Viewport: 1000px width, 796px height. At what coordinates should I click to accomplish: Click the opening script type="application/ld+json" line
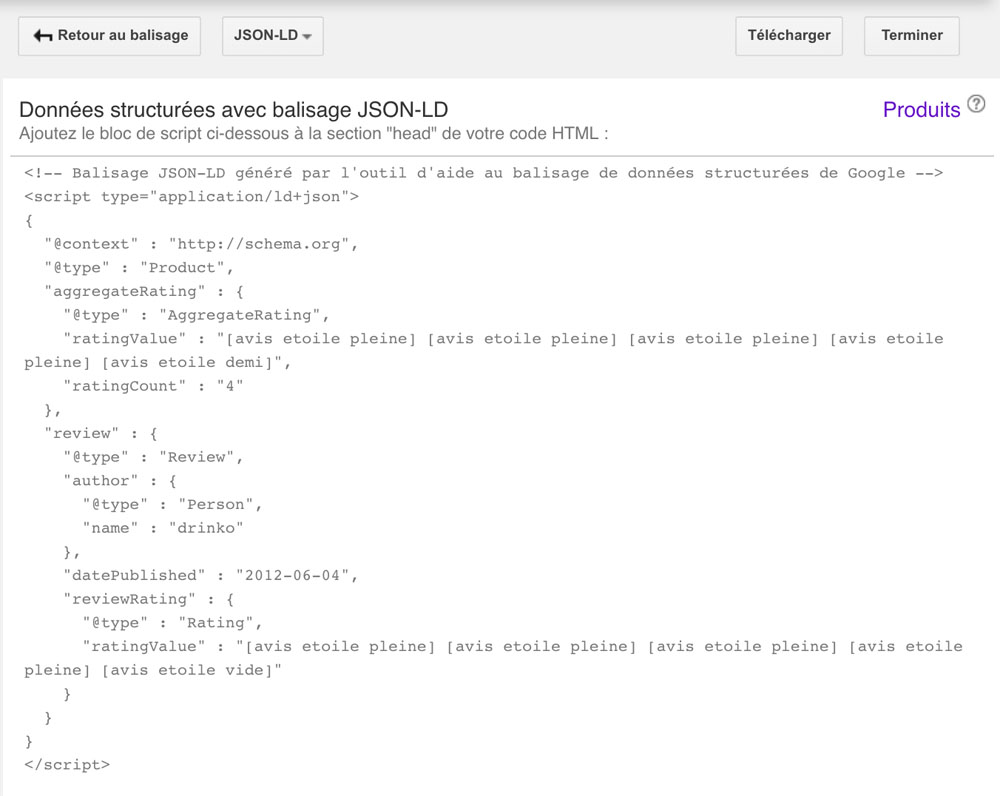(191, 196)
